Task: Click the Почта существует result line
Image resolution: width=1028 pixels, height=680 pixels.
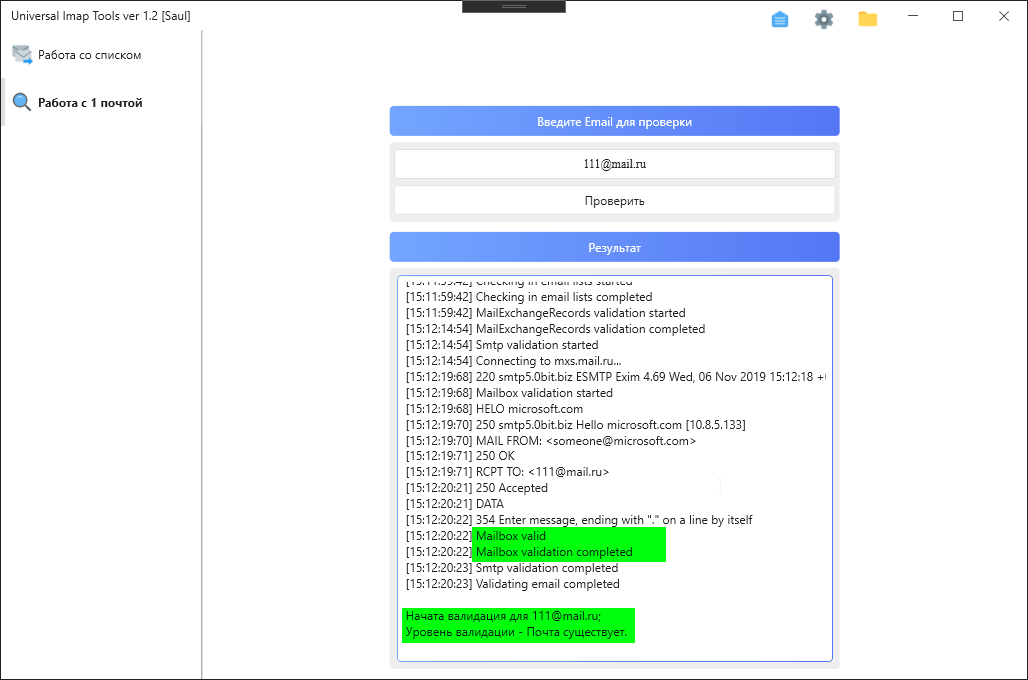Action: pos(516,633)
